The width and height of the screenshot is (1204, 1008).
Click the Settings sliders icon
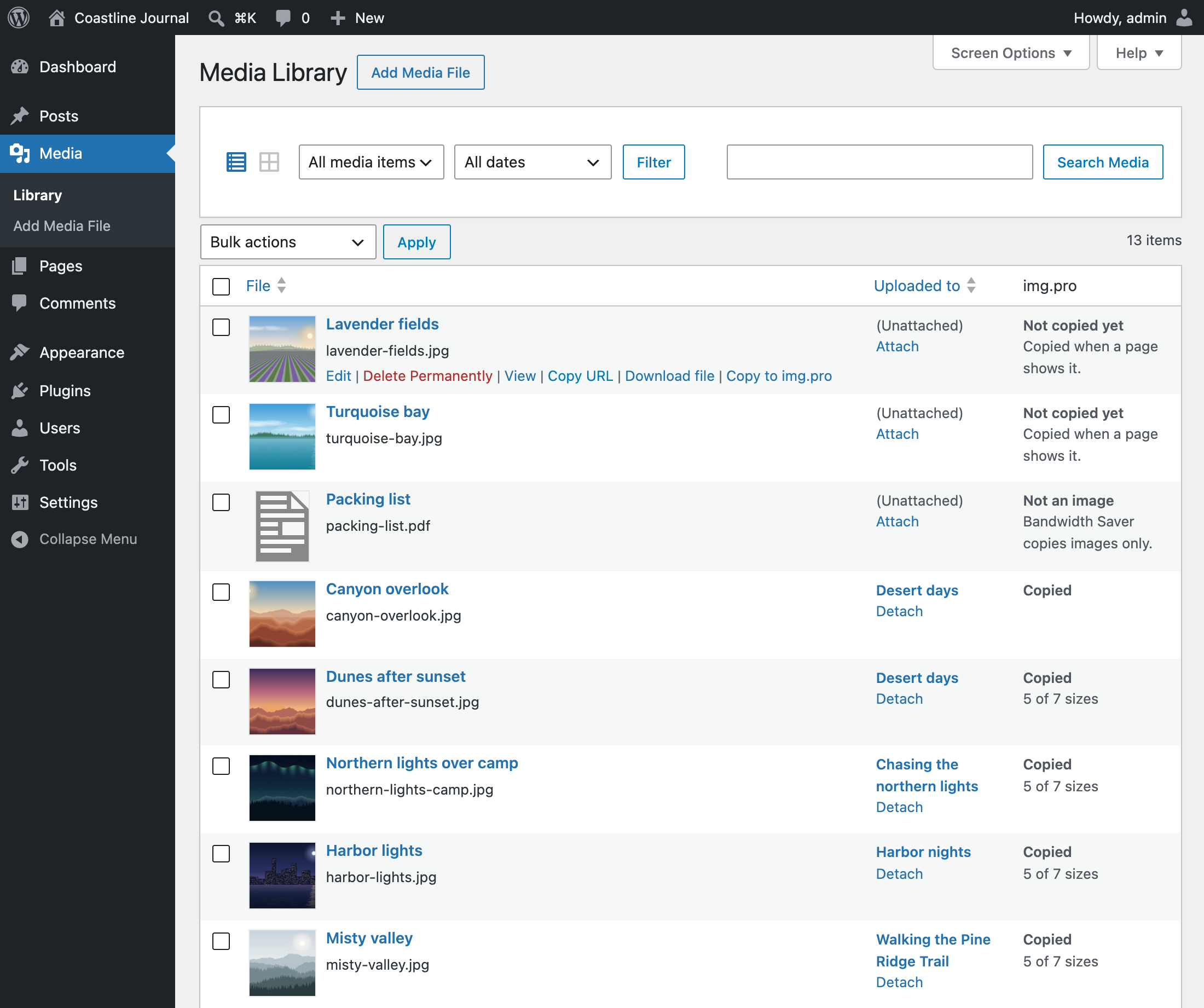click(x=20, y=502)
